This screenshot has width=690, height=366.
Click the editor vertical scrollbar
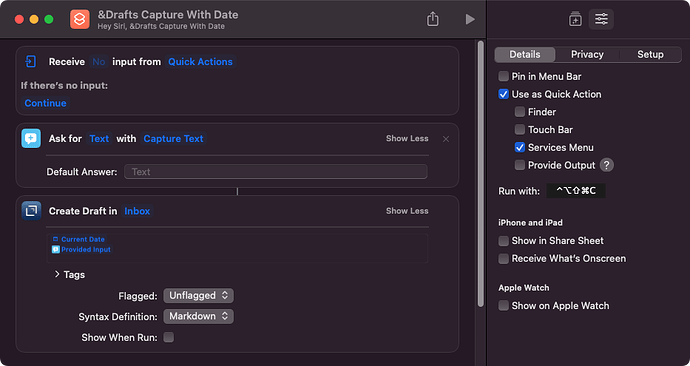coord(481,174)
